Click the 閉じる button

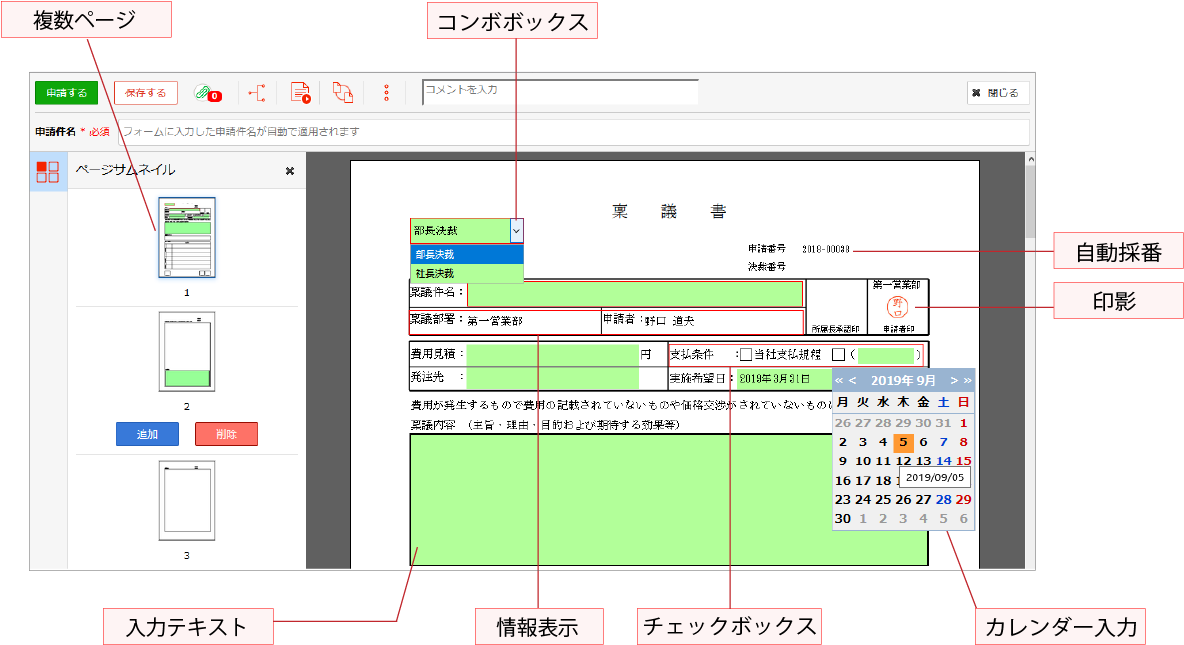point(997,93)
